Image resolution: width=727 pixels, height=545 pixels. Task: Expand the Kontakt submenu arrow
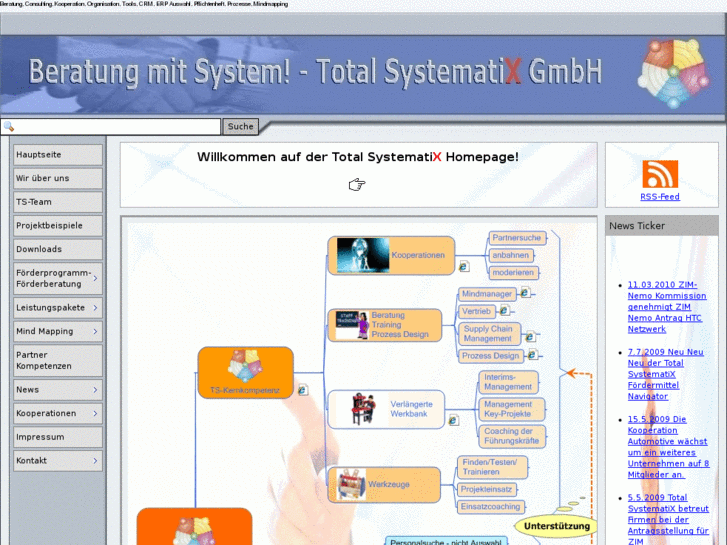[95, 461]
